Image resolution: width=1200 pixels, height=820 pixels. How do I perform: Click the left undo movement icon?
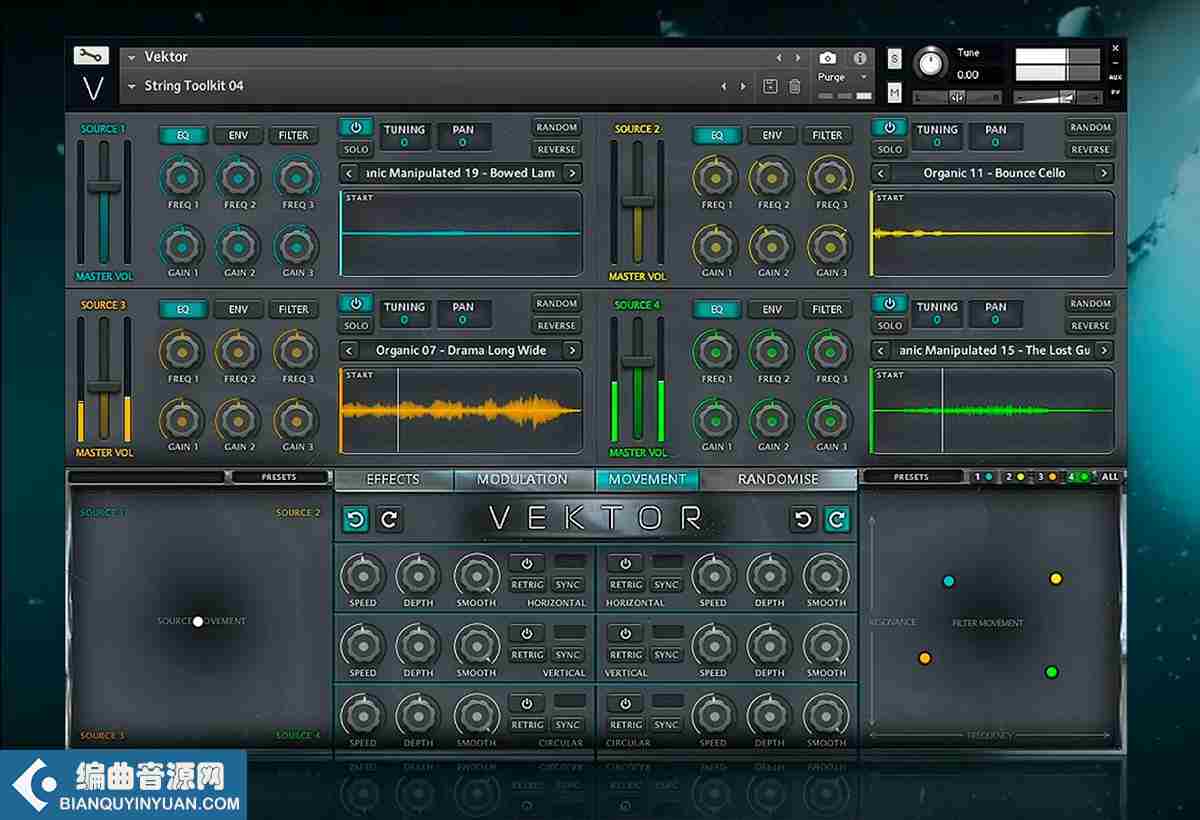(356, 519)
